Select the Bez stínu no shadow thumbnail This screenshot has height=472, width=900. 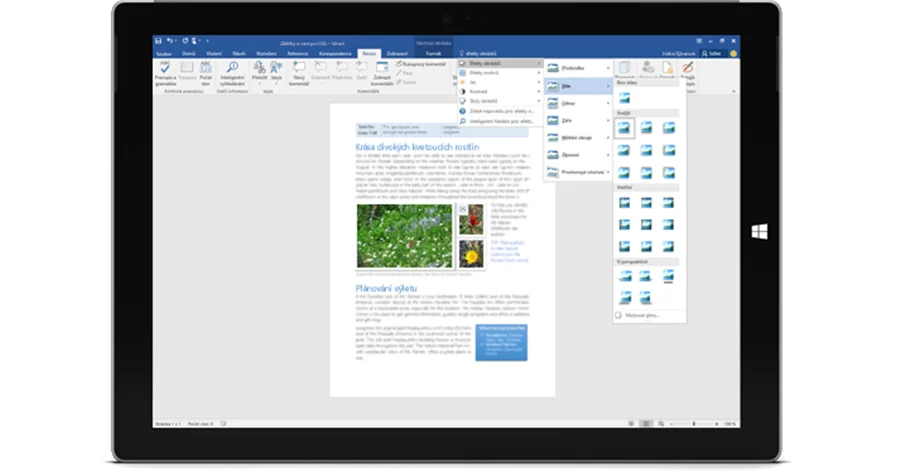[624, 98]
